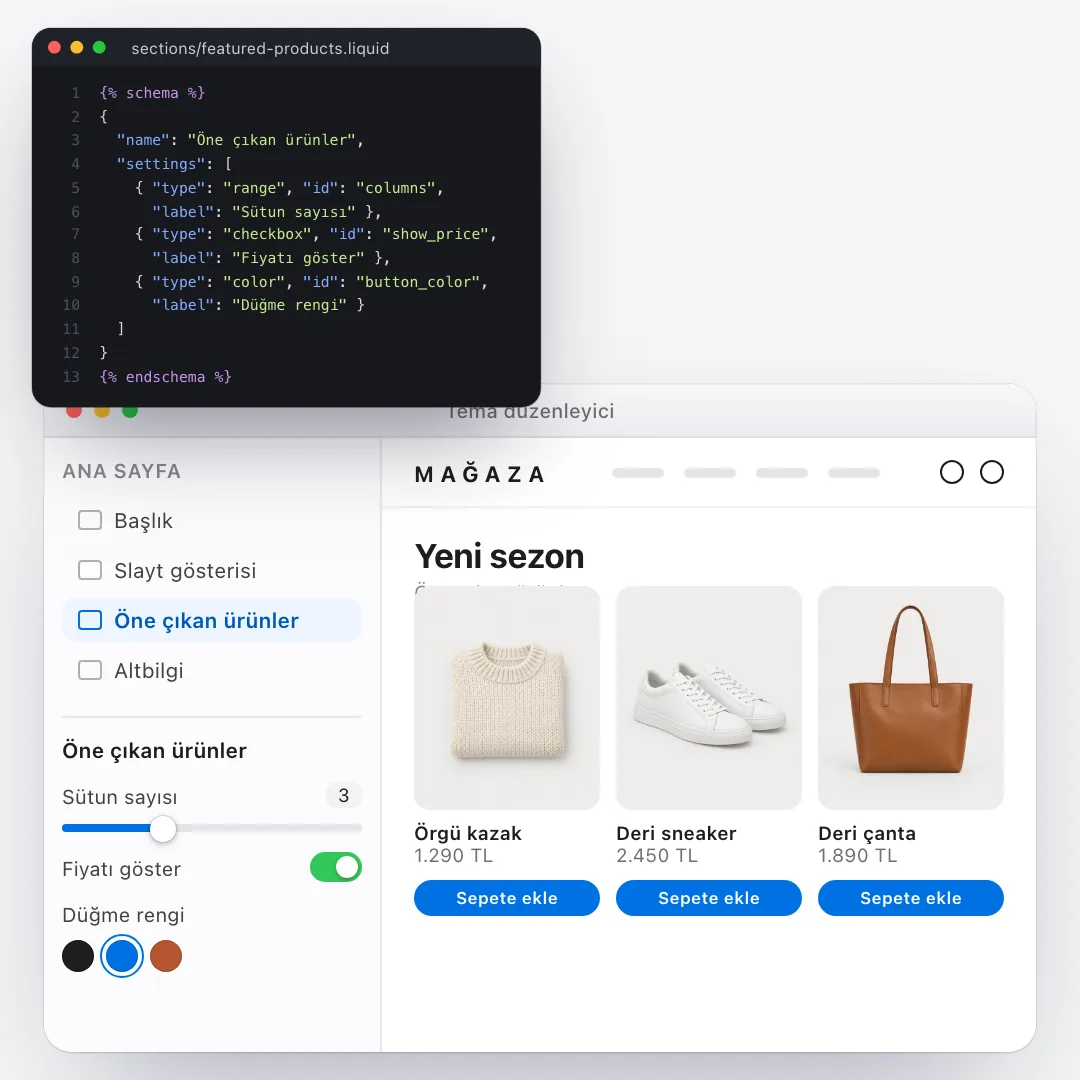Close the code editor window (red dot)
The image size is (1080, 1080).
click(54, 48)
